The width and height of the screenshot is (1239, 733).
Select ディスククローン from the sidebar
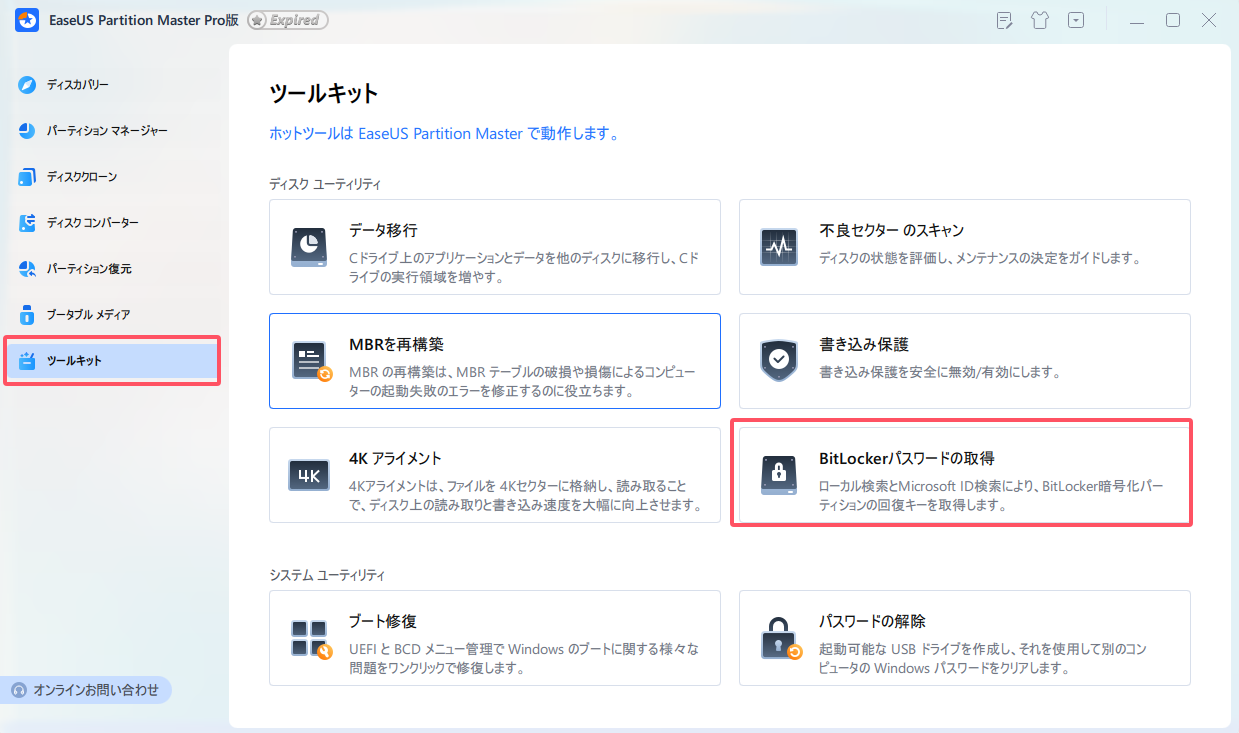(81, 177)
